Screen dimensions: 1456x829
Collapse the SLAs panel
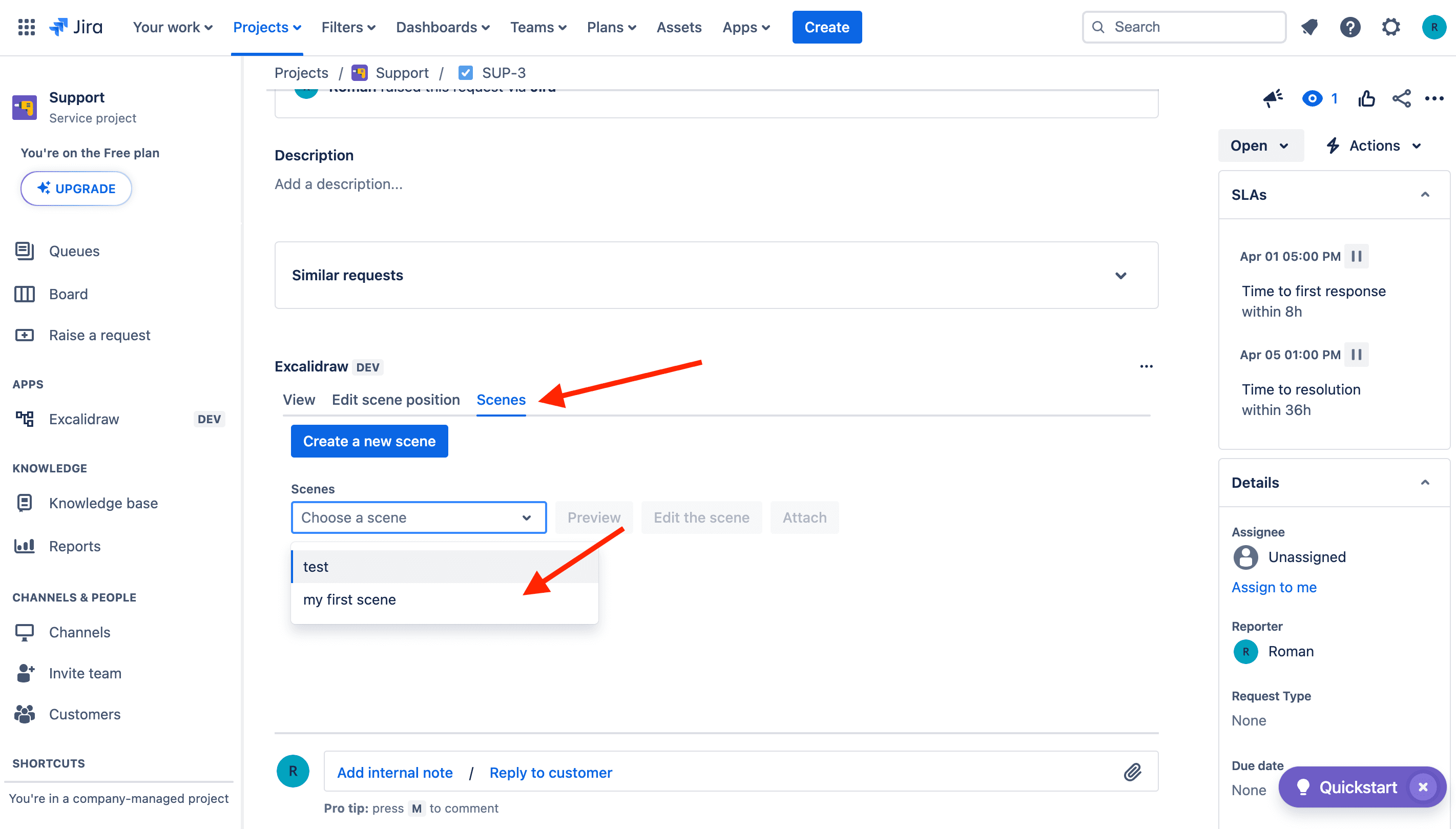[x=1425, y=194]
